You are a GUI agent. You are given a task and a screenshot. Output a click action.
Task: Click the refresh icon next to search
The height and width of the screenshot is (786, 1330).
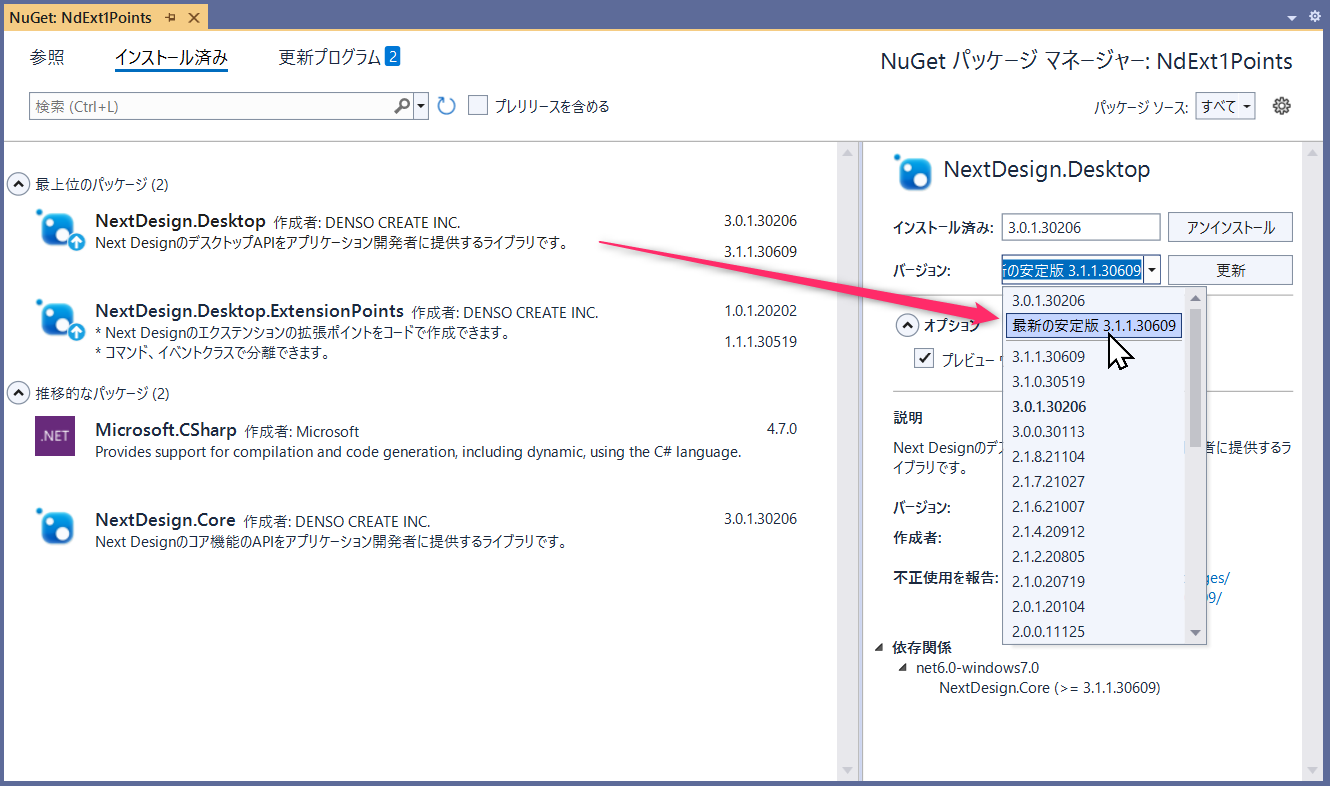point(447,106)
